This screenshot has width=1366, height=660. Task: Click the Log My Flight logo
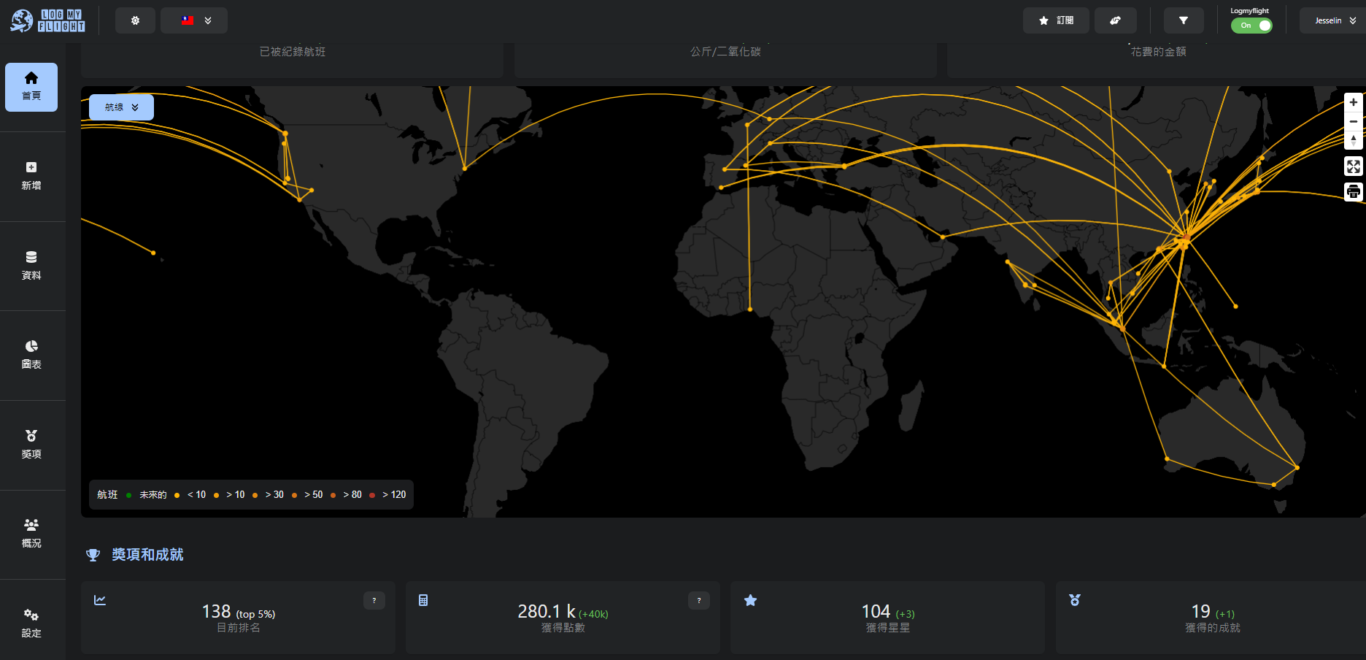(x=47, y=20)
